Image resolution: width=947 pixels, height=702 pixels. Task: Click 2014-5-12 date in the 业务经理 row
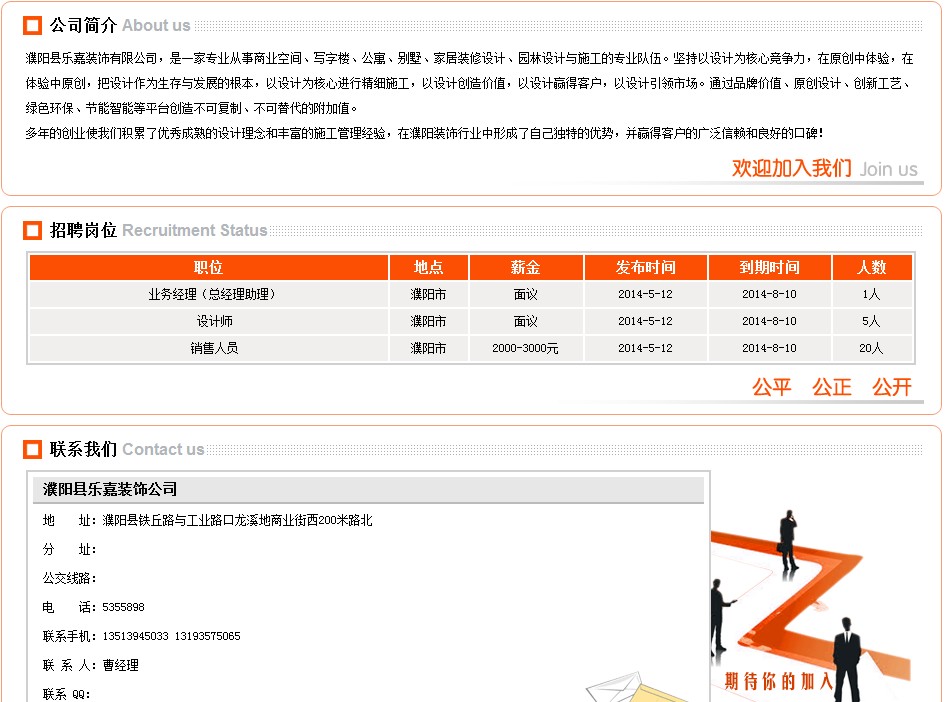[645, 294]
